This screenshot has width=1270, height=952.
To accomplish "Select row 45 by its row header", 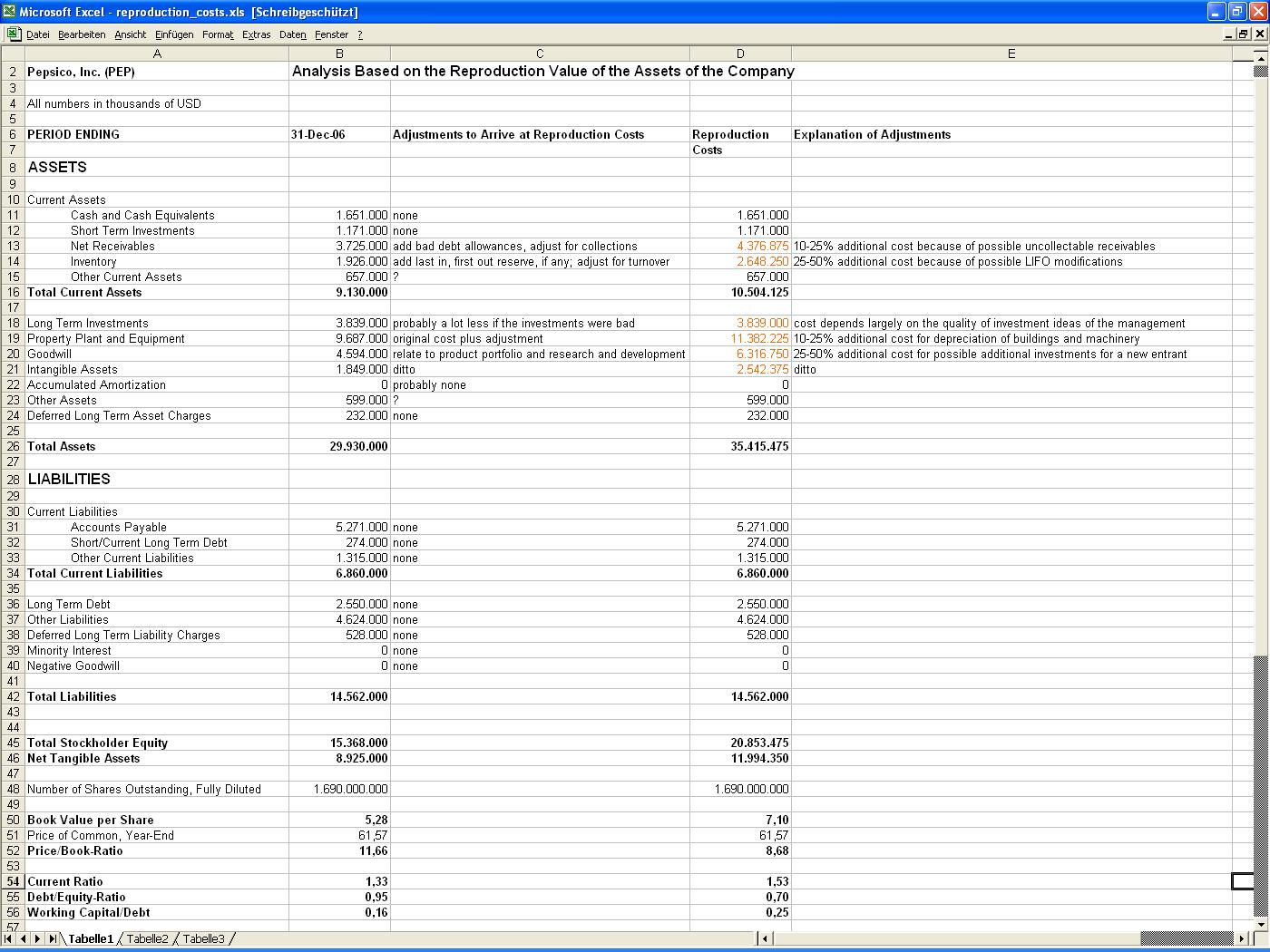I will [x=13, y=743].
